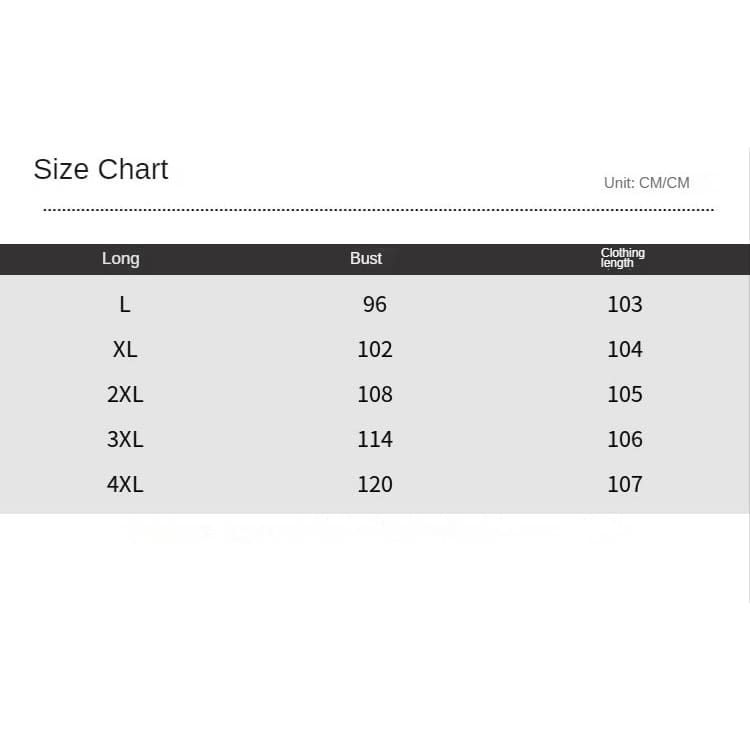750x750 pixels.
Task: Select bust value 114
Action: [375, 439]
